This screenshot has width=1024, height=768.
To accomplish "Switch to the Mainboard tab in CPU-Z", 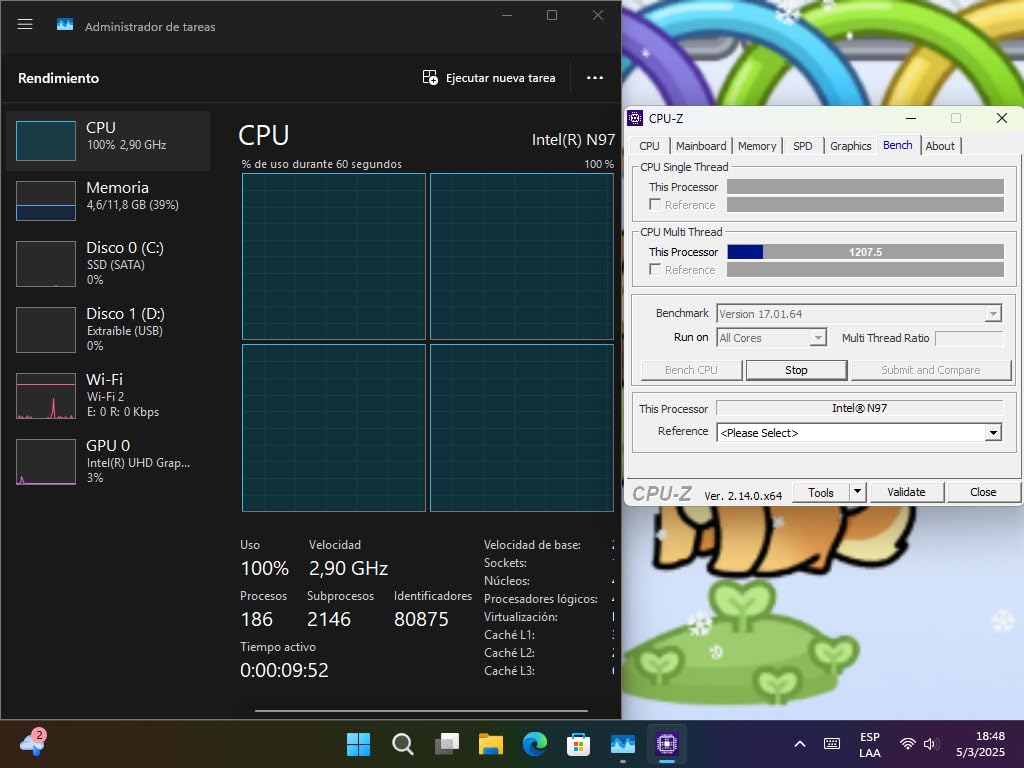I will (701, 146).
